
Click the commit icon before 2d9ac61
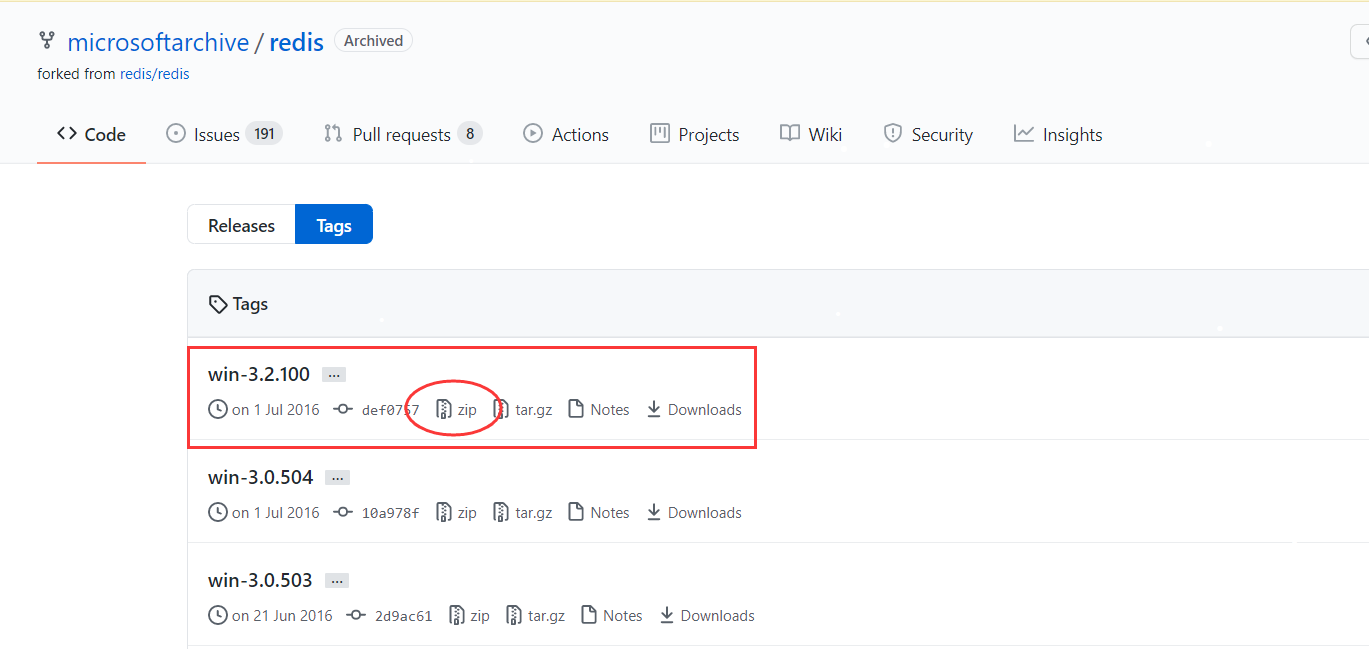pyautogui.click(x=356, y=615)
